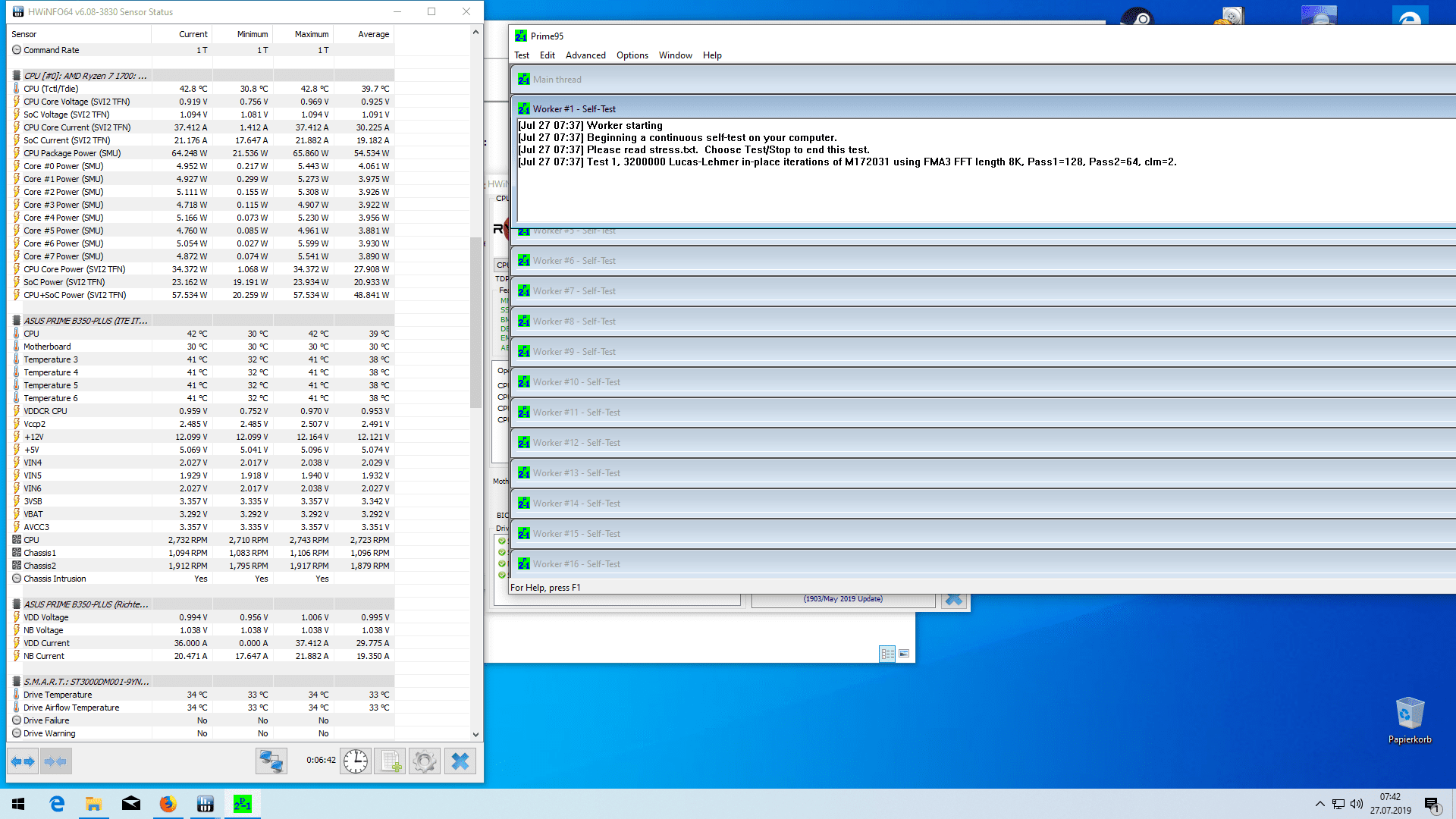Click the Worker #1 window icon
This screenshot has width=1456, height=819.
(524, 108)
